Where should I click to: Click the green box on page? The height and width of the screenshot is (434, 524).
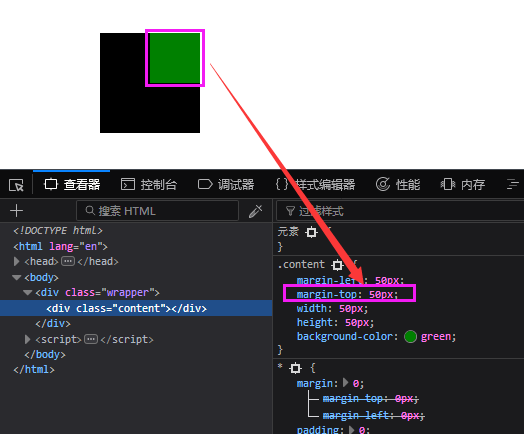[175, 58]
